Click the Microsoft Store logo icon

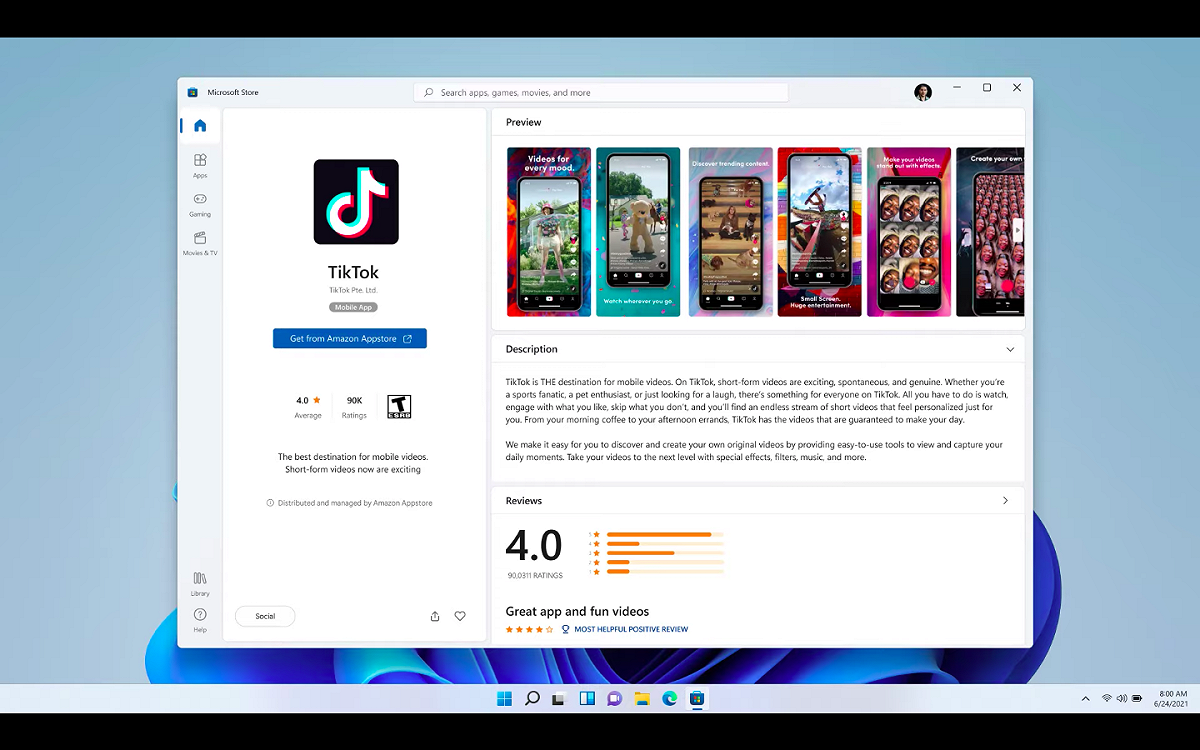(x=192, y=92)
